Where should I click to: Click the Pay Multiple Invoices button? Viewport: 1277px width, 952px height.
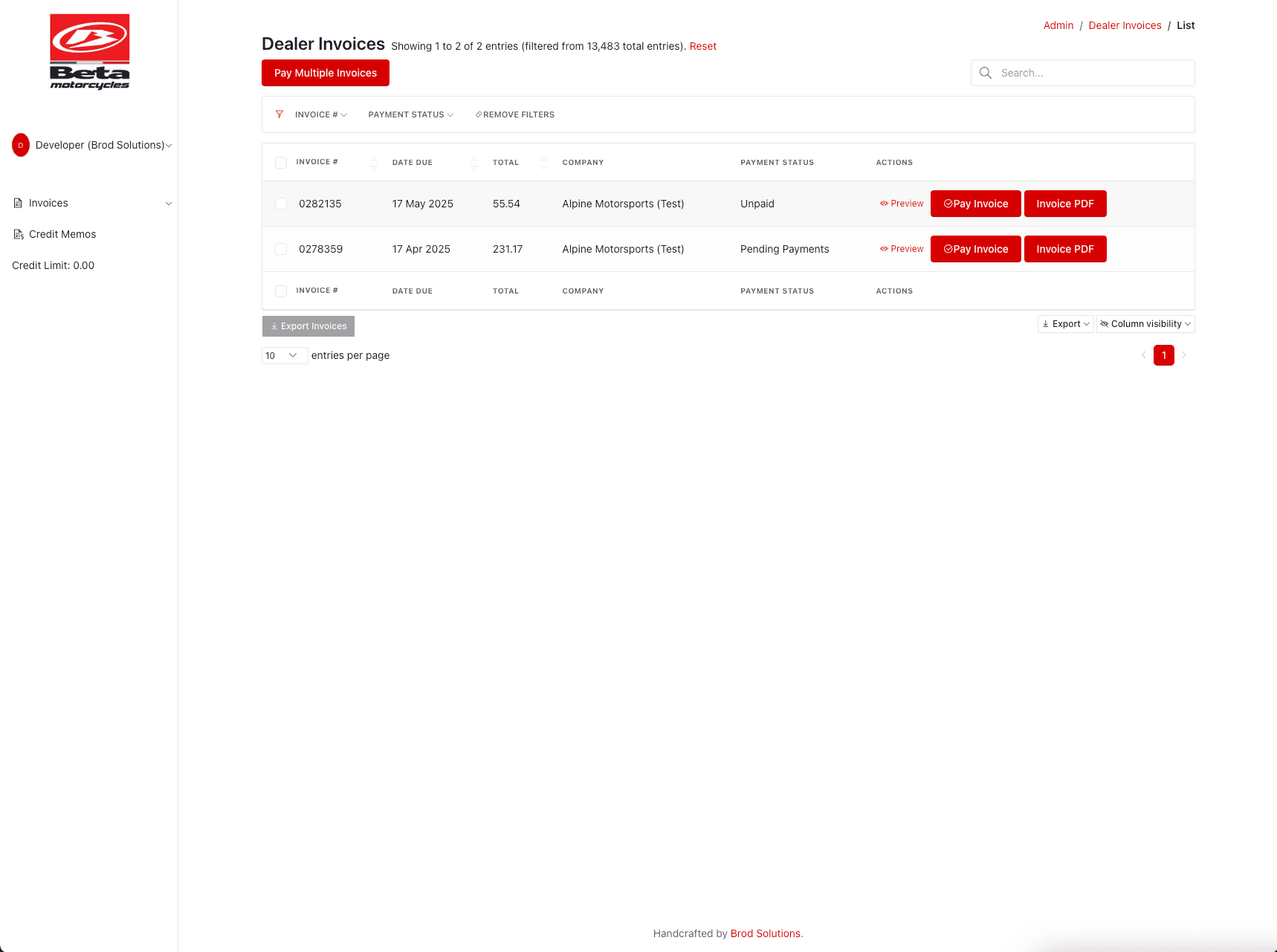(325, 73)
